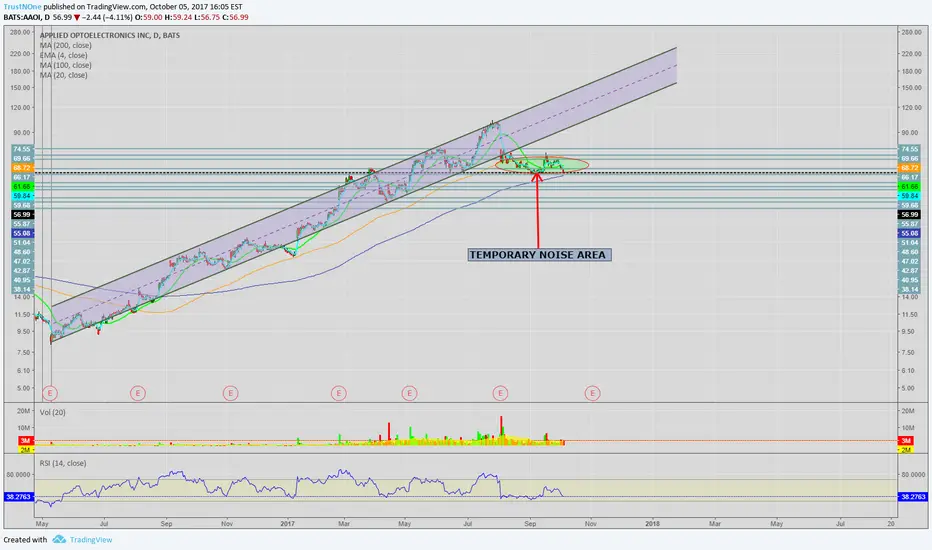The image size is (932, 550).
Task: Click the 2017 label on the time axis
Action: point(287,524)
